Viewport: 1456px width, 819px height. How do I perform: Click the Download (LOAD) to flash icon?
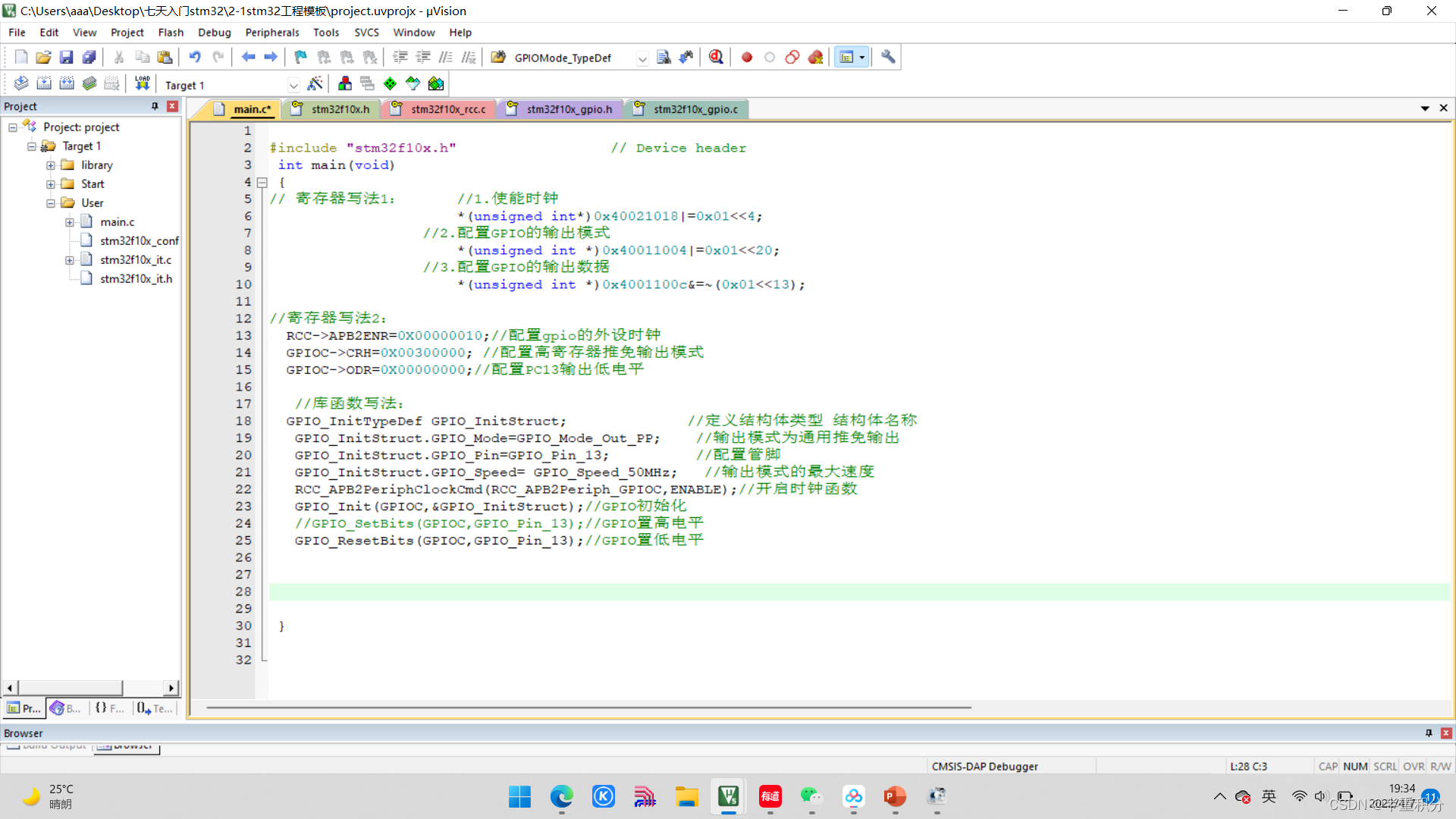142,83
